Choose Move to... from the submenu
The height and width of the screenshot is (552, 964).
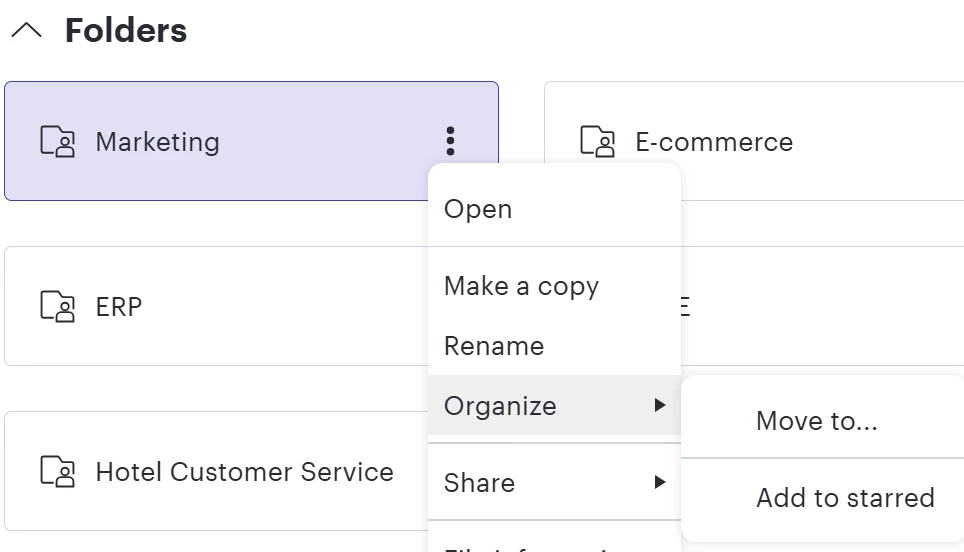816,421
